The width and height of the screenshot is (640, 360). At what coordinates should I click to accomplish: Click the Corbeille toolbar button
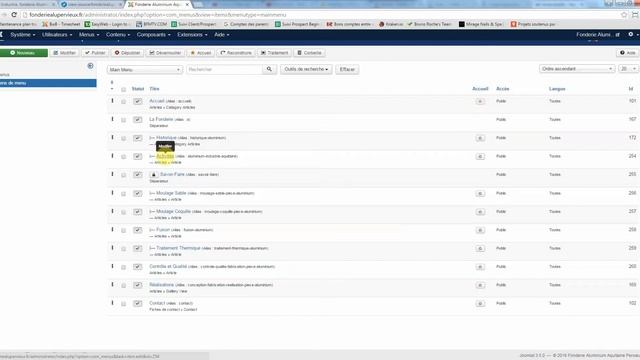point(309,53)
